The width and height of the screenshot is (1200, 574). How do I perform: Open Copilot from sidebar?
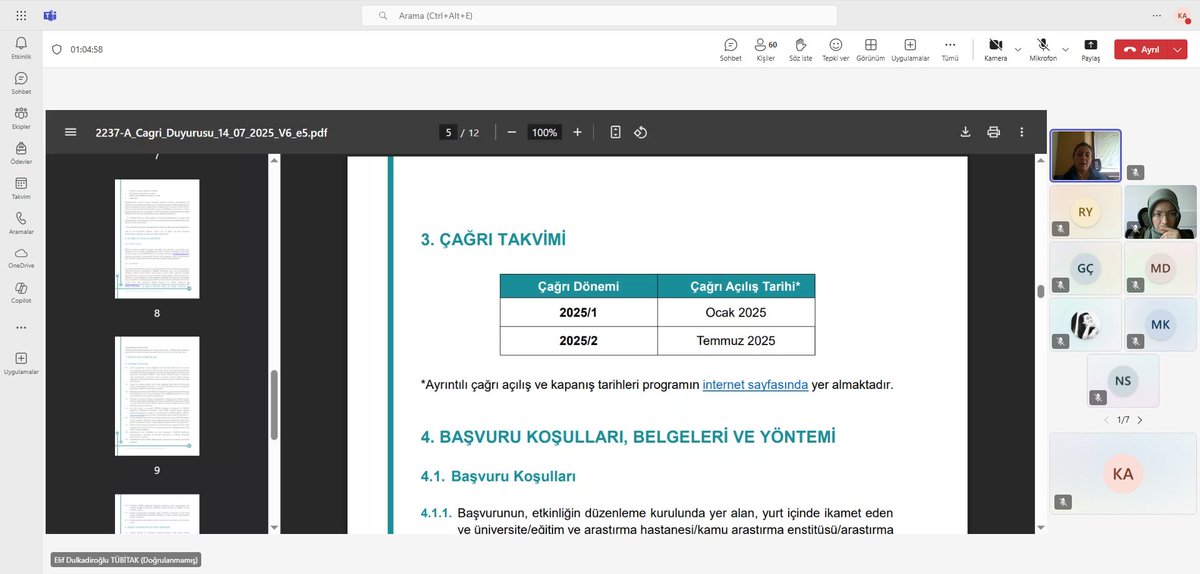tap(21, 292)
